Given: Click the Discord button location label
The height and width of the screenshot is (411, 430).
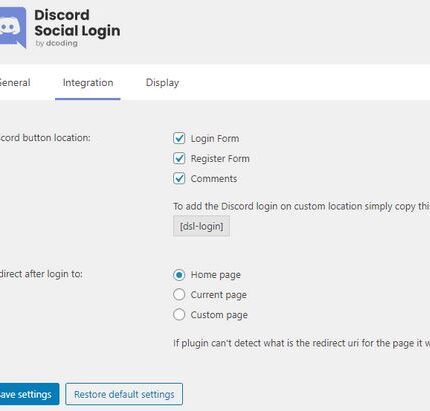Looking at the screenshot, I should coord(45,138).
